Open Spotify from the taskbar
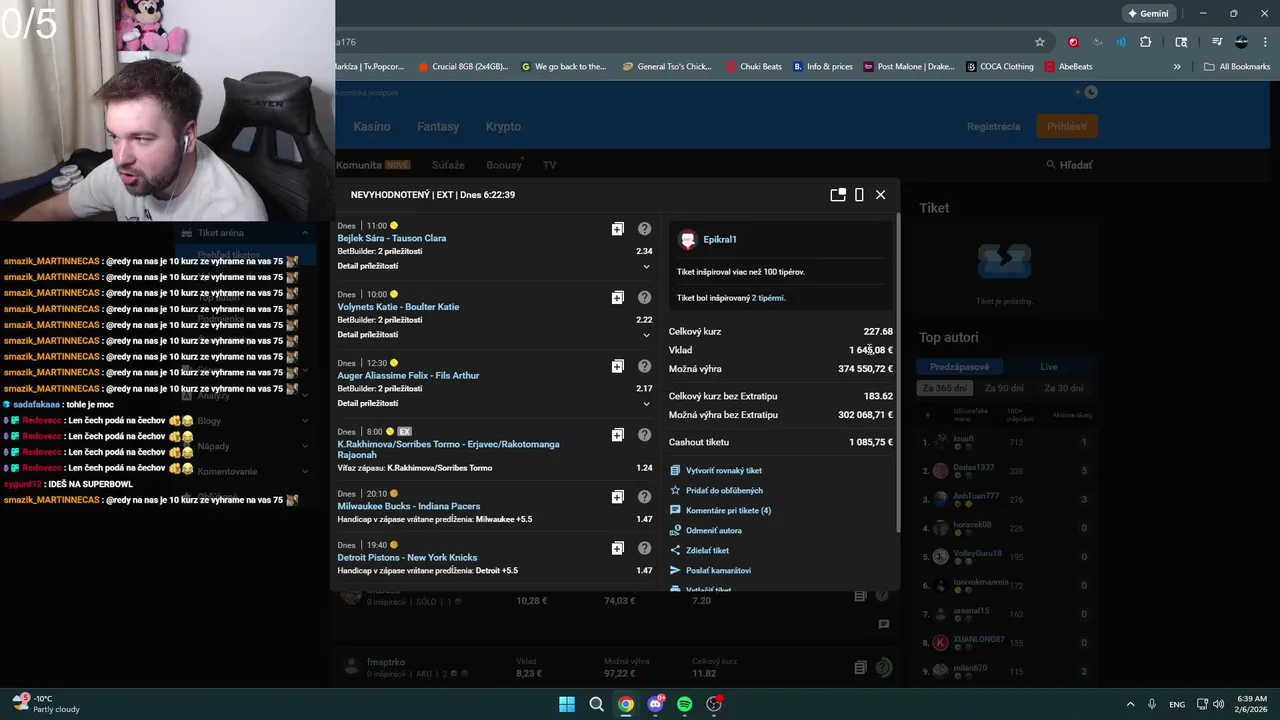The image size is (1280, 720). pyautogui.click(x=685, y=704)
